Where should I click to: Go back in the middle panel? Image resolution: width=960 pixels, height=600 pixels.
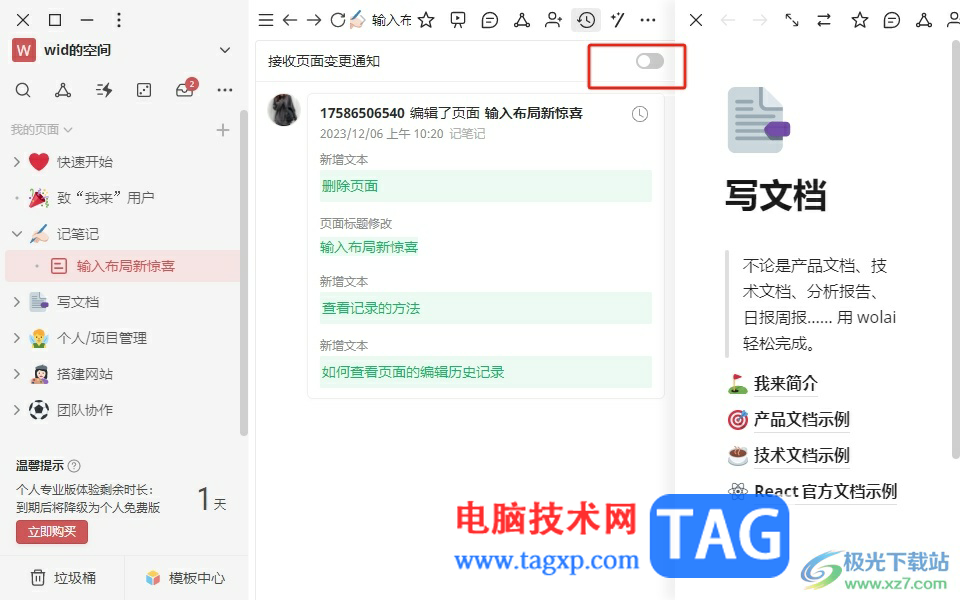[x=290, y=20]
